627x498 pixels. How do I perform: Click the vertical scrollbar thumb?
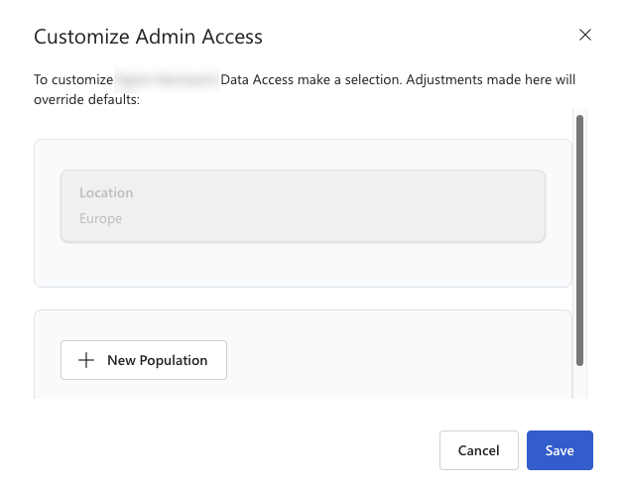tap(579, 240)
